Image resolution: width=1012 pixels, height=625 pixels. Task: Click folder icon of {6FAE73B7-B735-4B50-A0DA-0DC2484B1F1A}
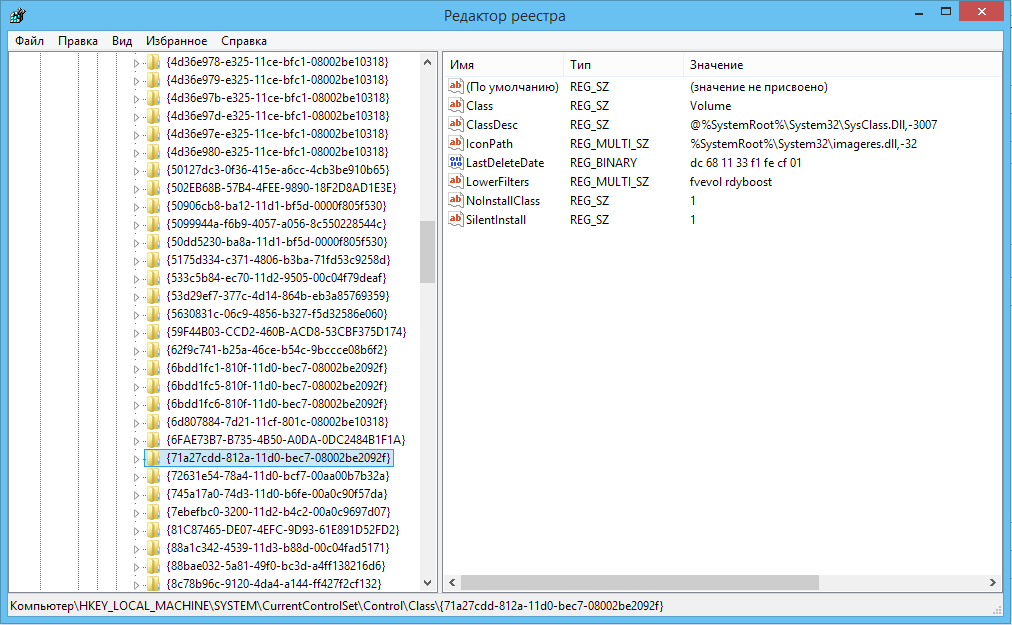153,440
